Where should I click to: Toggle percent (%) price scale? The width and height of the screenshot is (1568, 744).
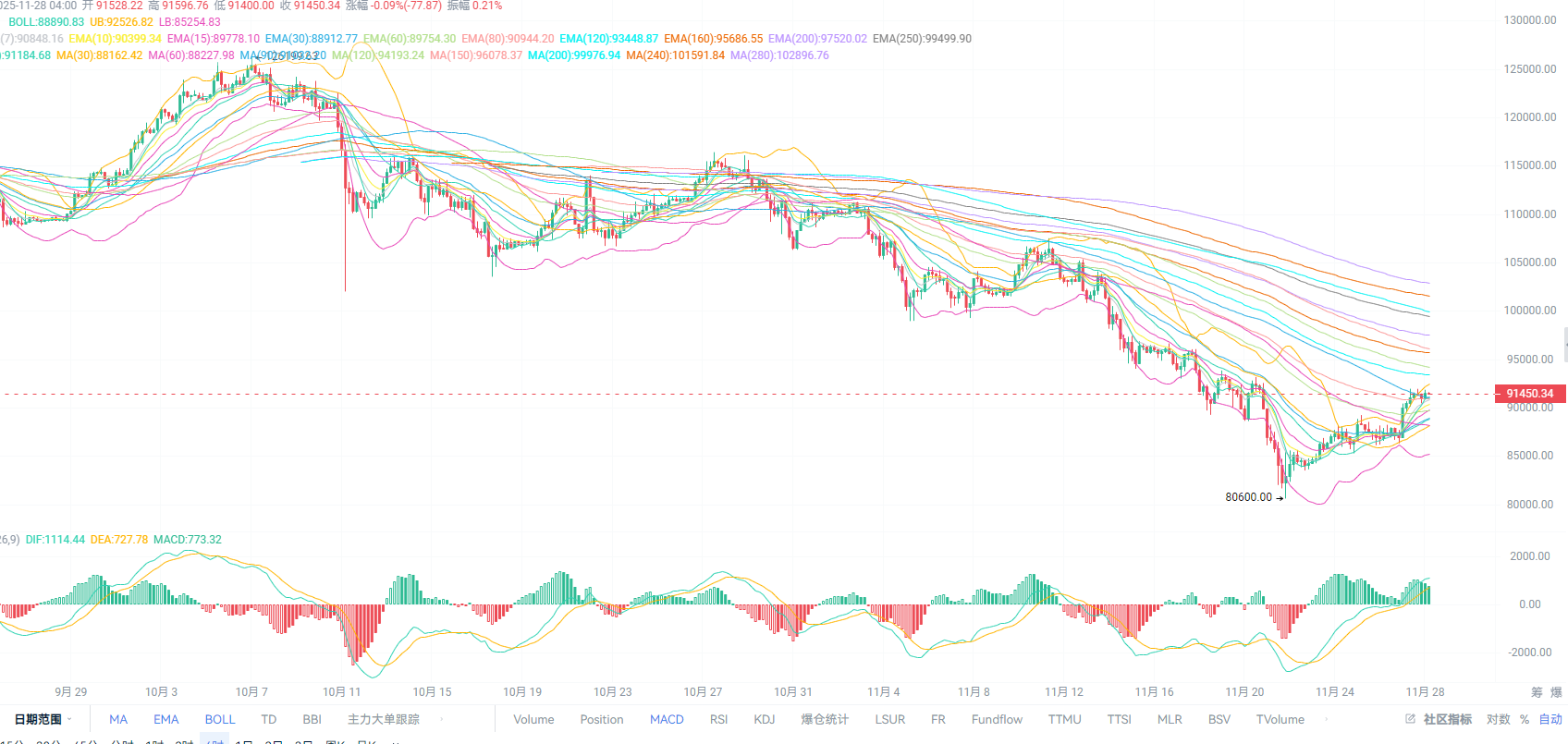[1525, 719]
